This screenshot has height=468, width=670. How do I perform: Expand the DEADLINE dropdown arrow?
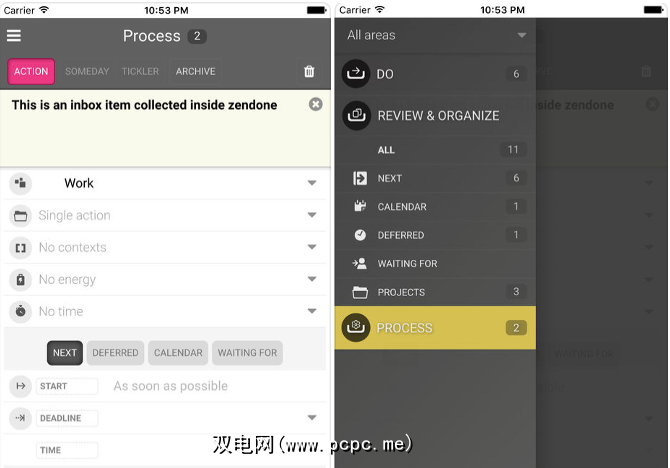[x=312, y=418]
